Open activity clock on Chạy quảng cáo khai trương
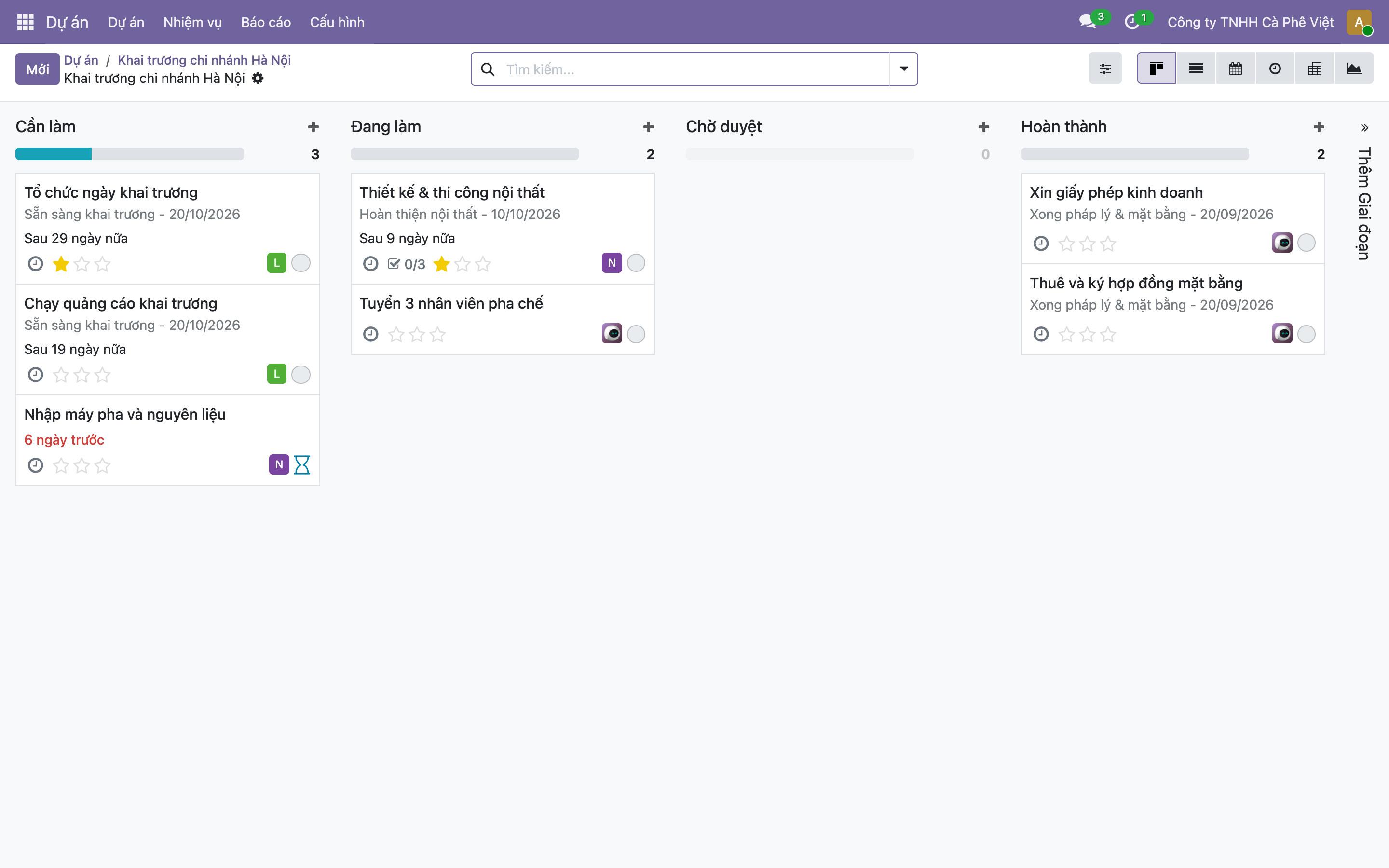Screen dimensions: 1389x868 coord(36,374)
